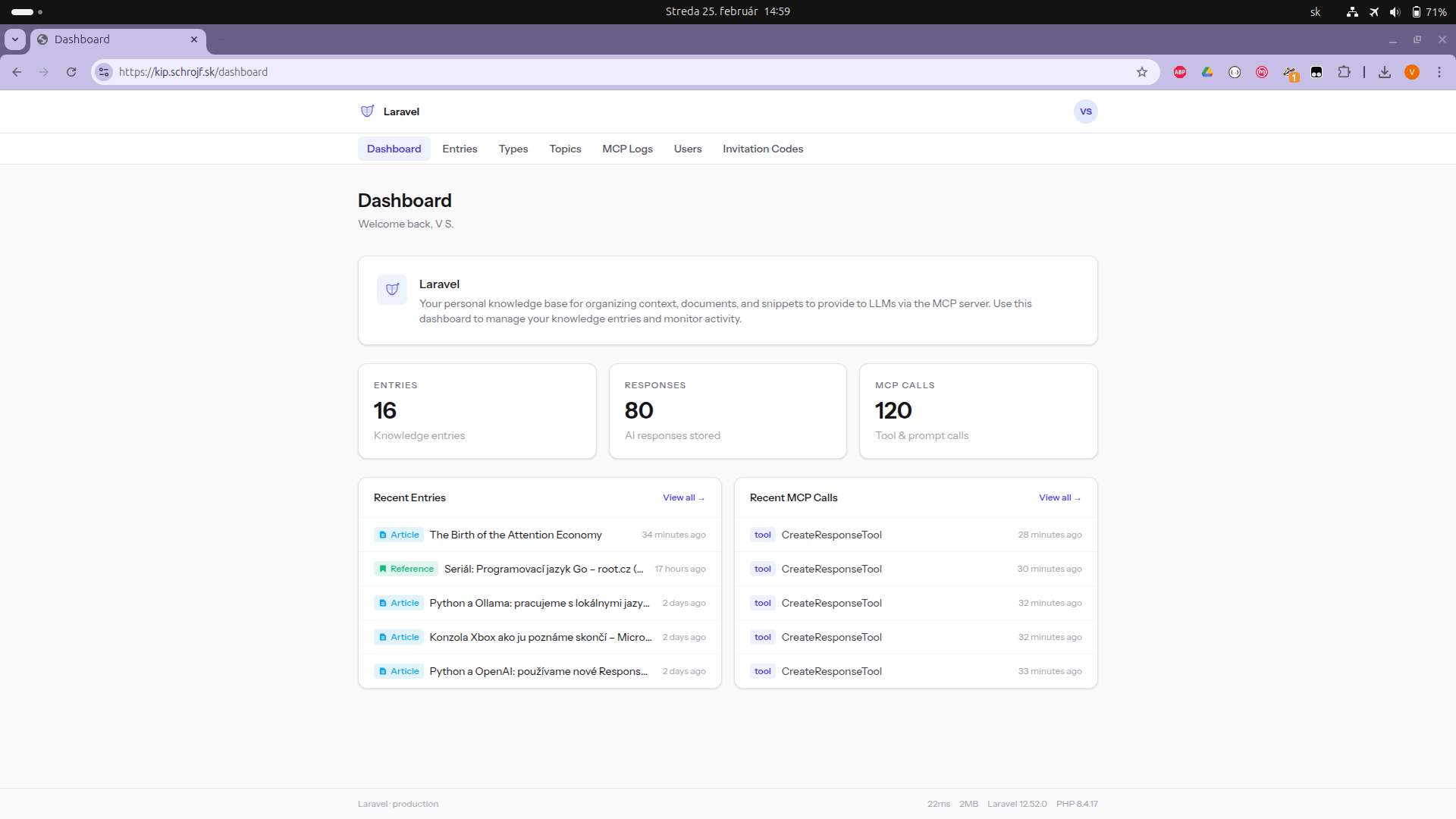
Task: Click View all in Recent Entries
Action: click(x=683, y=497)
